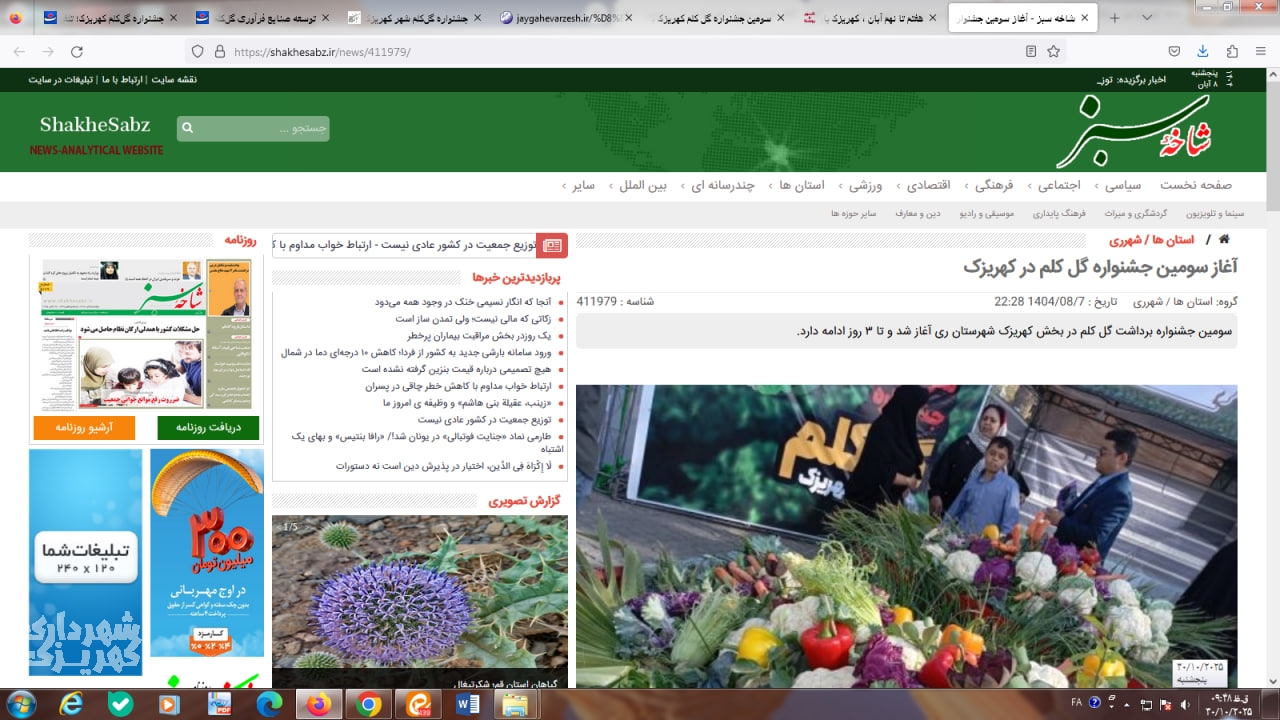
Task: Open the Firefox application menu
Action: tap(1261, 52)
